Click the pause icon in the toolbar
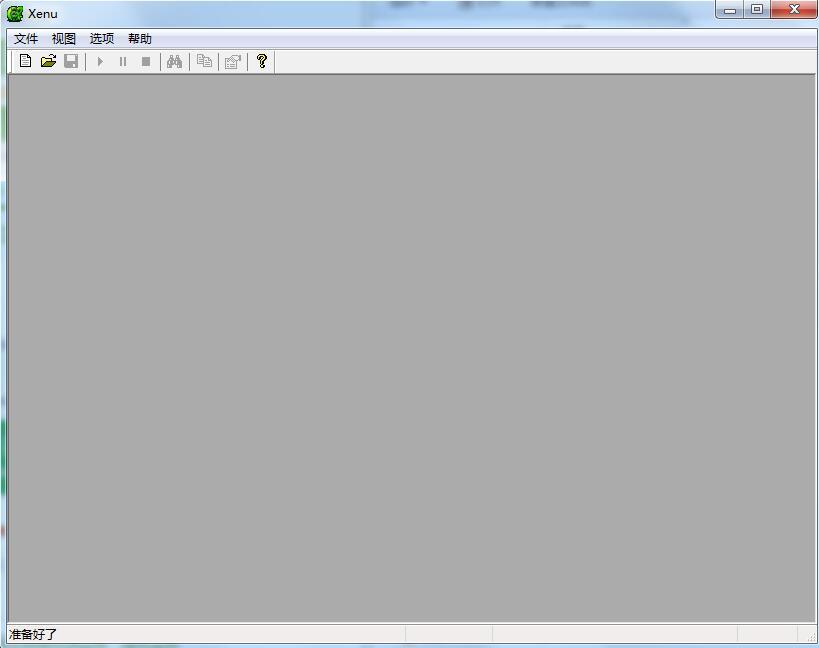Image resolution: width=819 pixels, height=648 pixels. 123,62
